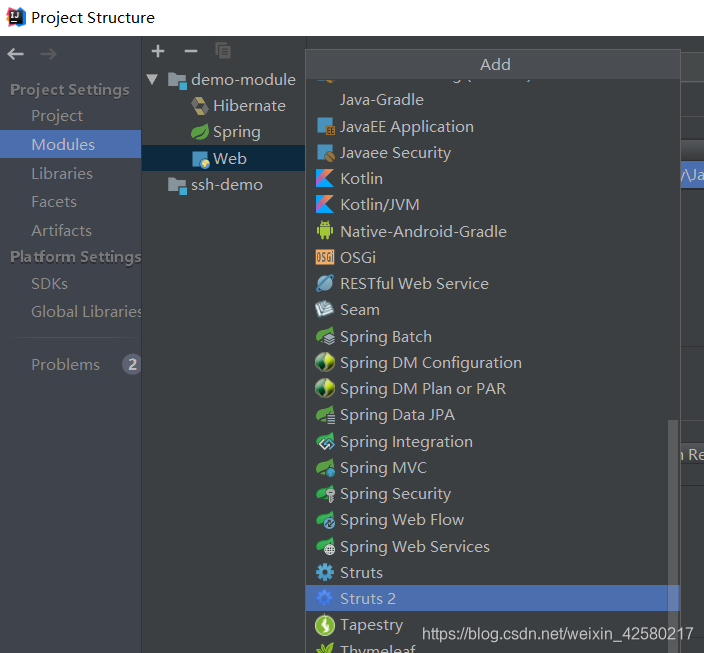Viewport: 704px width, 653px height.
Task: Click the RESTful Web Service icon
Action: [325, 283]
